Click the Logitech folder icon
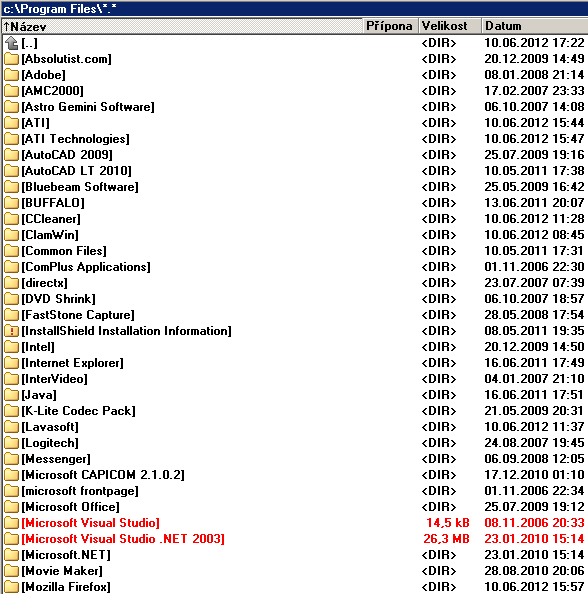This screenshot has height=594, width=588. 12,443
